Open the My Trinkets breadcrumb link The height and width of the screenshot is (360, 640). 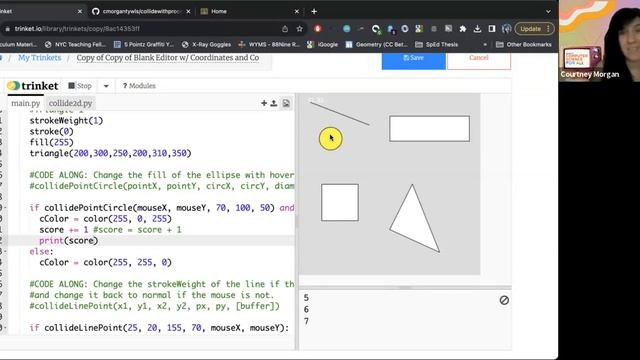tap(40, 58)
